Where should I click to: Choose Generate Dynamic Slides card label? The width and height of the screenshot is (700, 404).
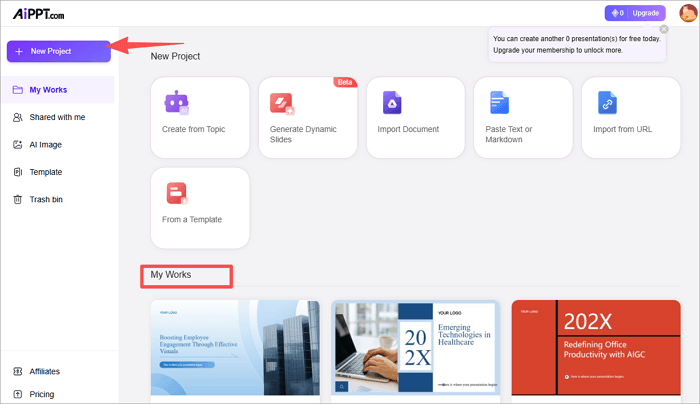(x=303, y=134)
